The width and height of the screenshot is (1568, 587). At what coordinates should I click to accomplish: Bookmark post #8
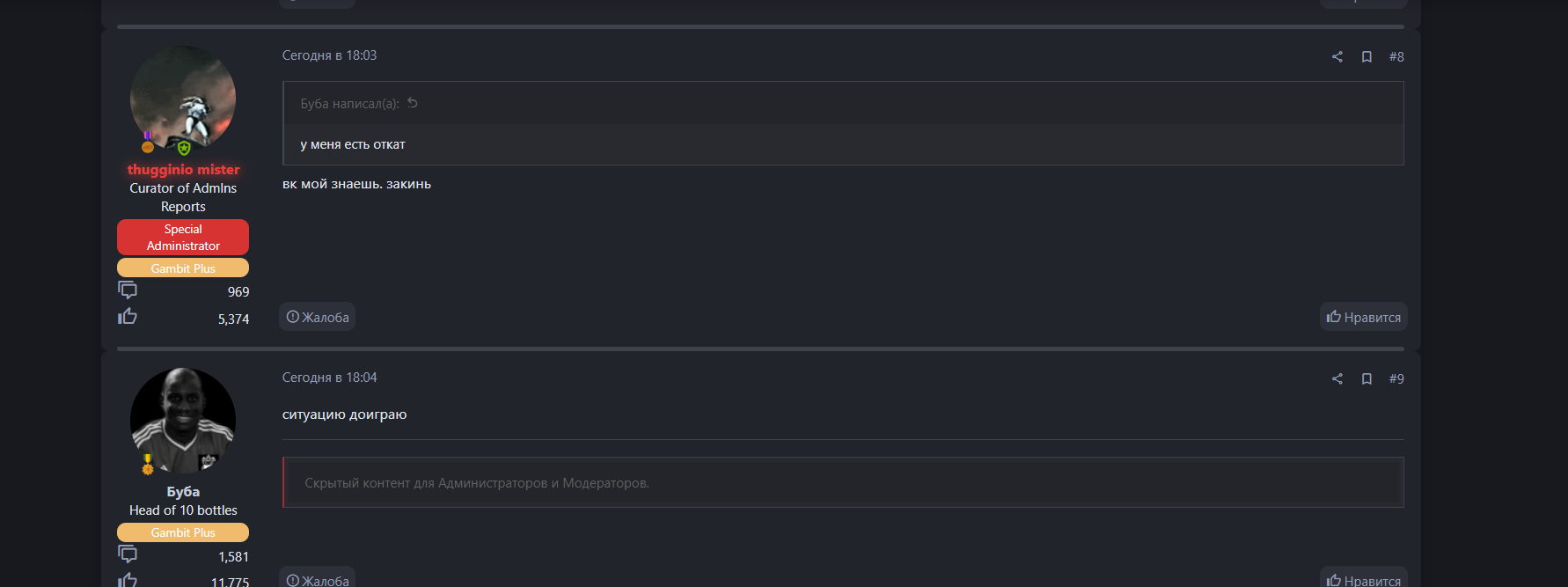[1367, 57]
